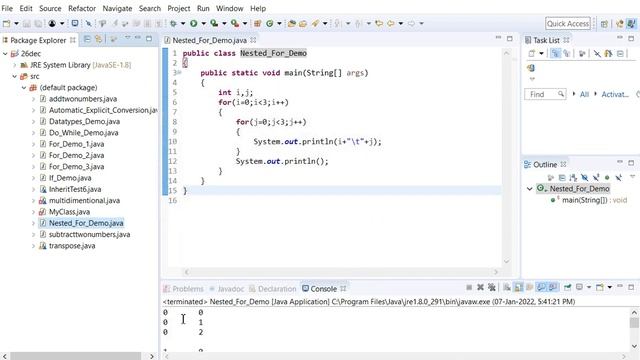Expand the MyClass.java tree node
The image size is (640, 360).
(33, 212)
